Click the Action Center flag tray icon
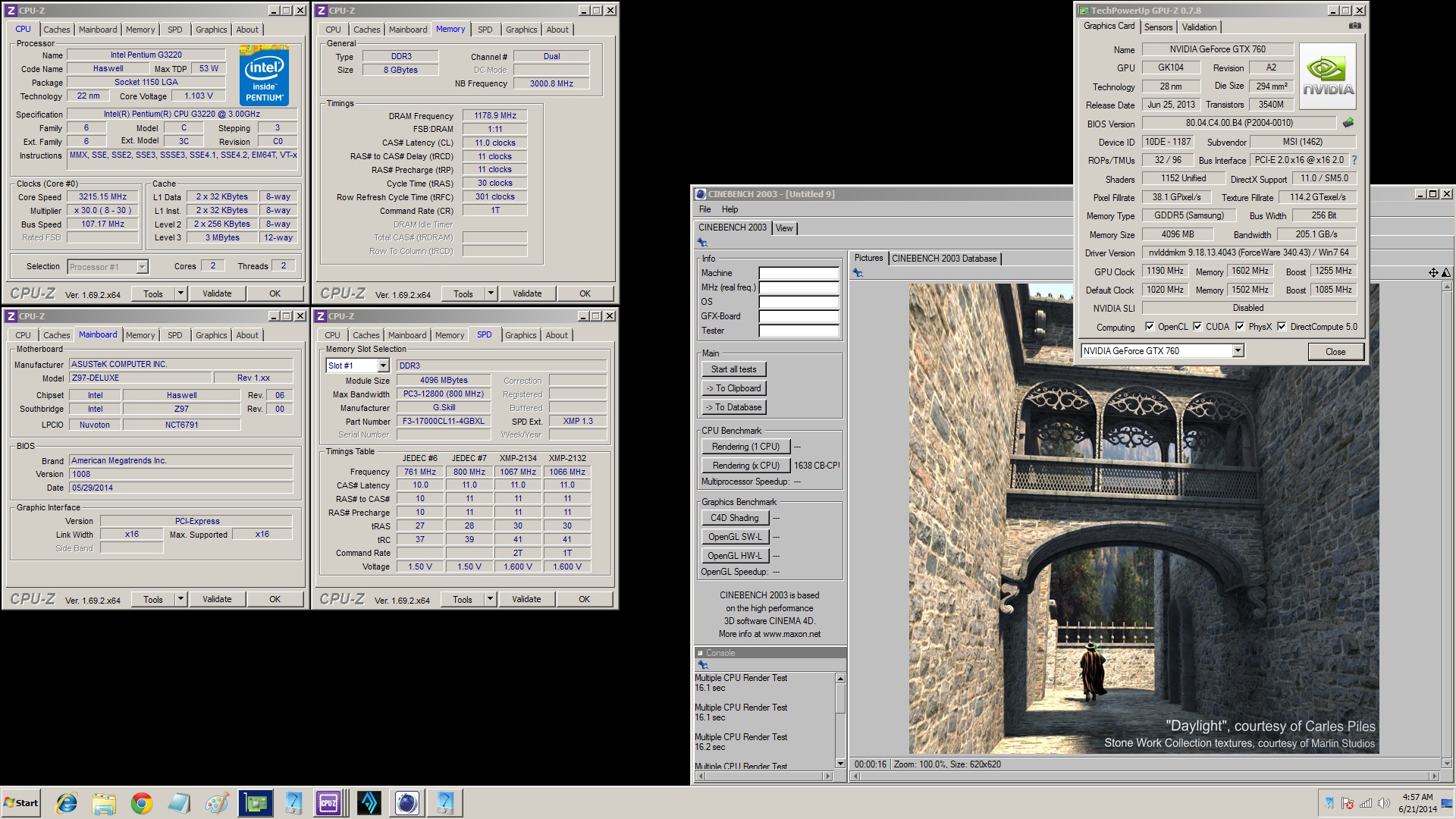1456x819 pixels. [x=1348, y=803]
